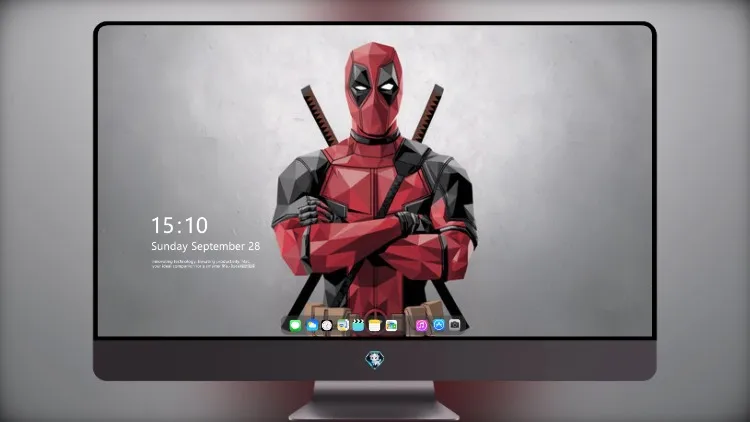Open the photo gallery icon in dock
The height and width of the screenshot is (422, 750).
pos(391,325)
